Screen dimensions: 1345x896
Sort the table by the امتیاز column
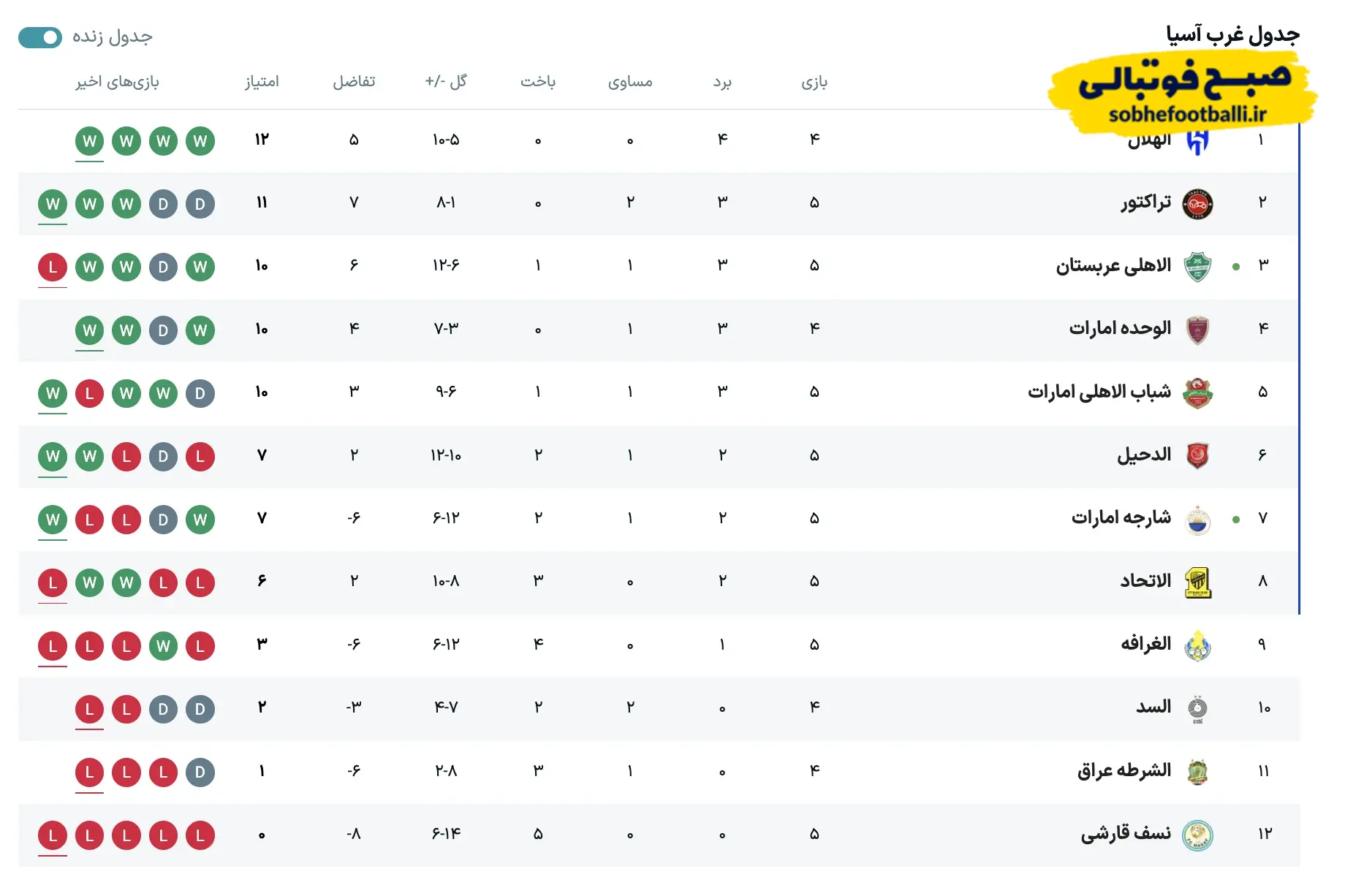pos(265,82)
